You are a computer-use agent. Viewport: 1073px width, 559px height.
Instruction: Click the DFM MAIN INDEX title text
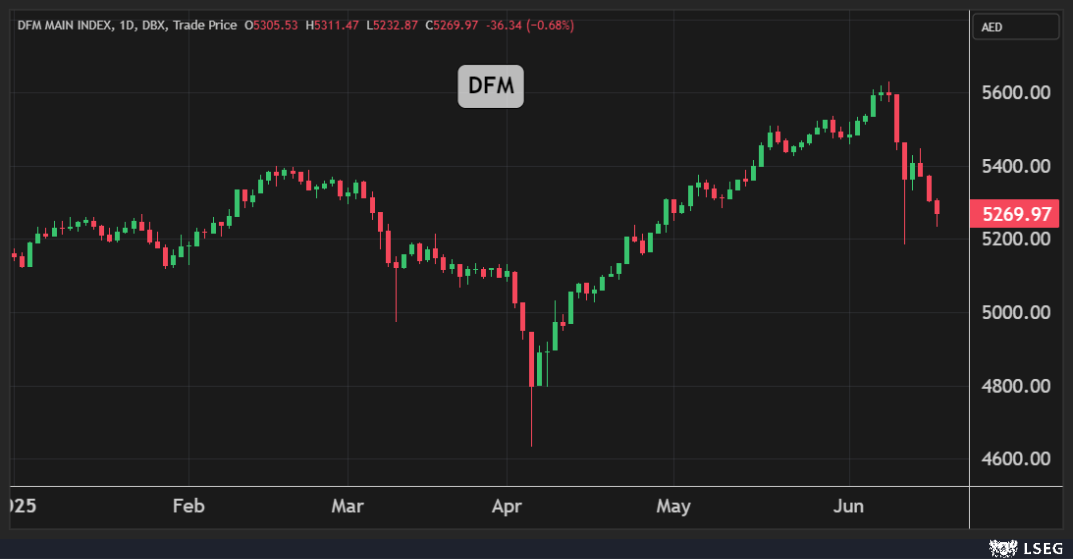coord(65,25)
